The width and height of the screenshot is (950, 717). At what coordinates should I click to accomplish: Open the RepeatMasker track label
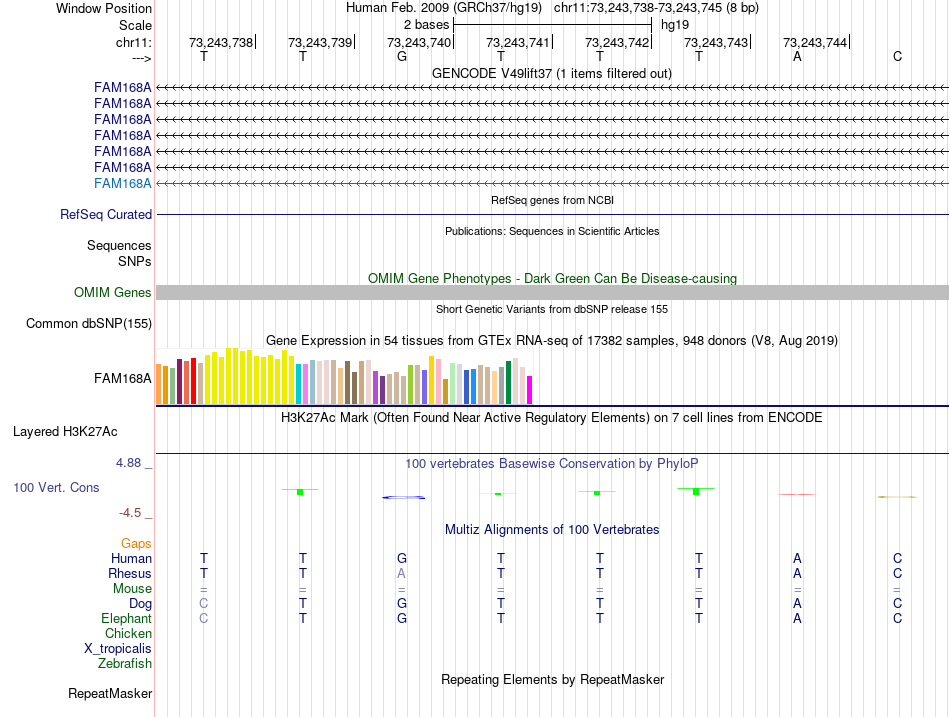[x=110, y=693]
